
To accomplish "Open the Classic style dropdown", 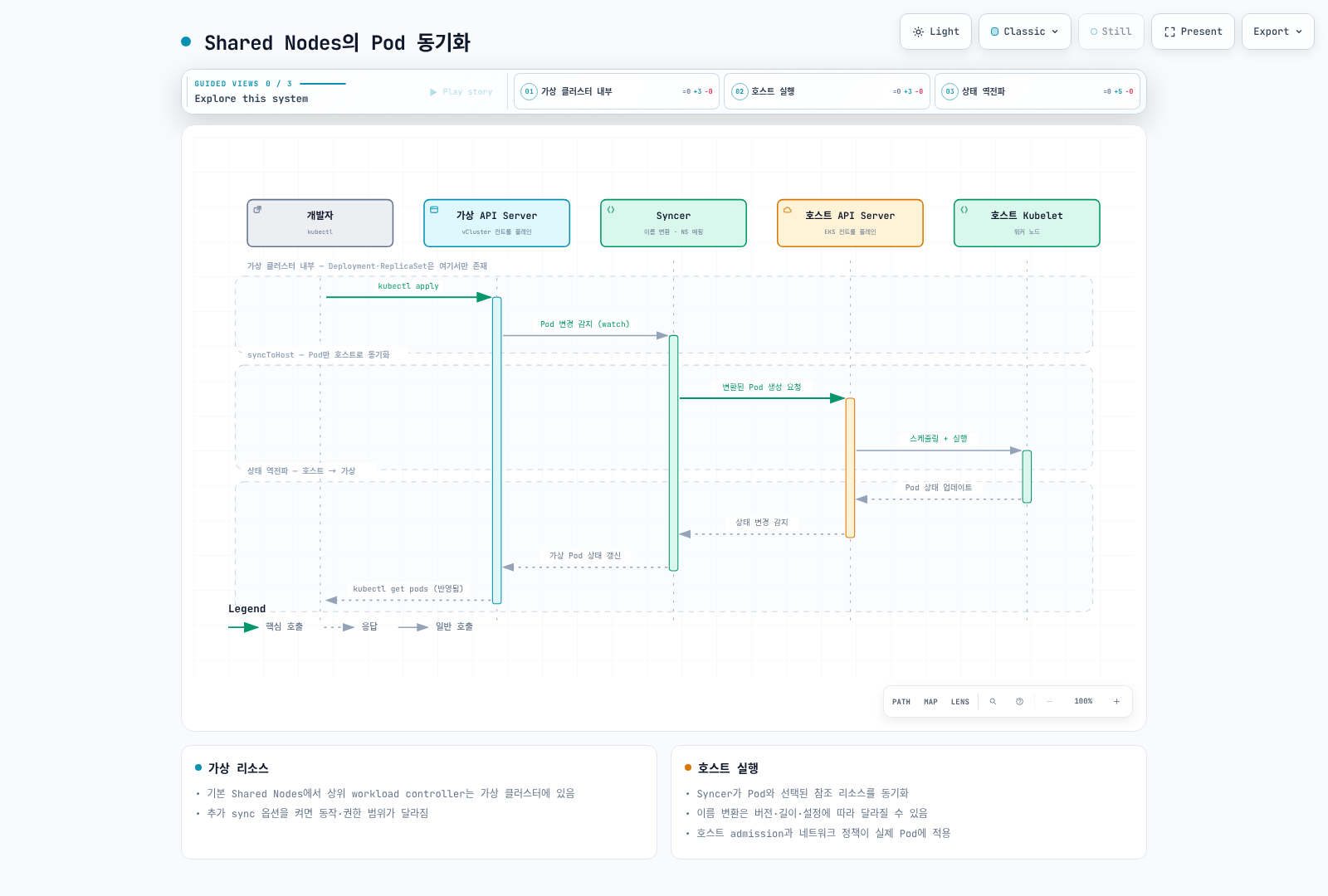I will [1025, 32].
